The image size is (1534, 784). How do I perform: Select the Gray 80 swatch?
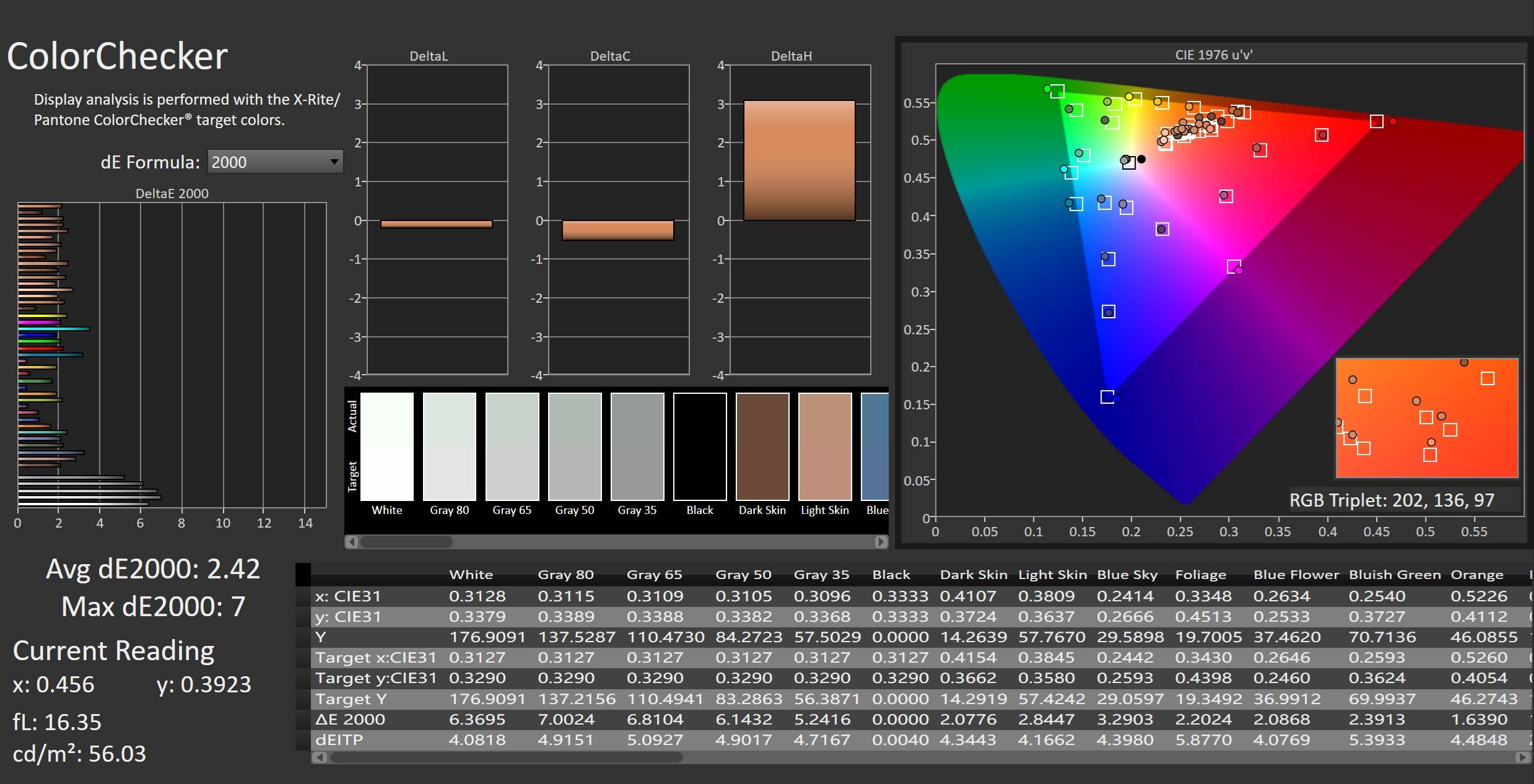pos(450,446)
